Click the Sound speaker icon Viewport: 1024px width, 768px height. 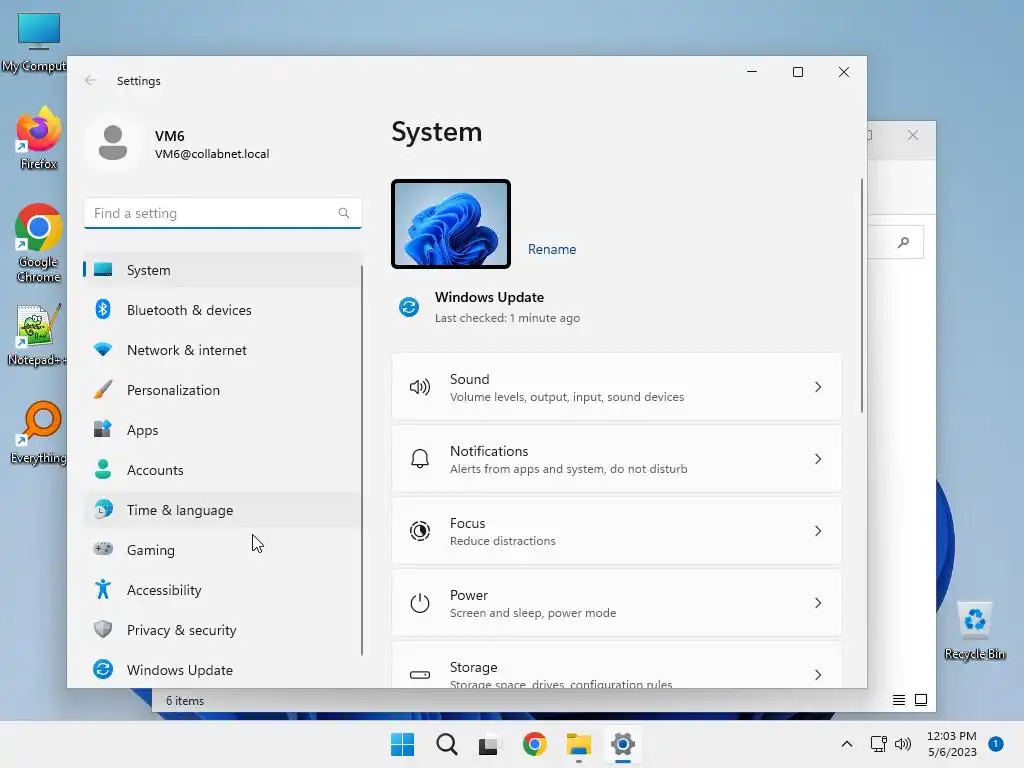420,387
